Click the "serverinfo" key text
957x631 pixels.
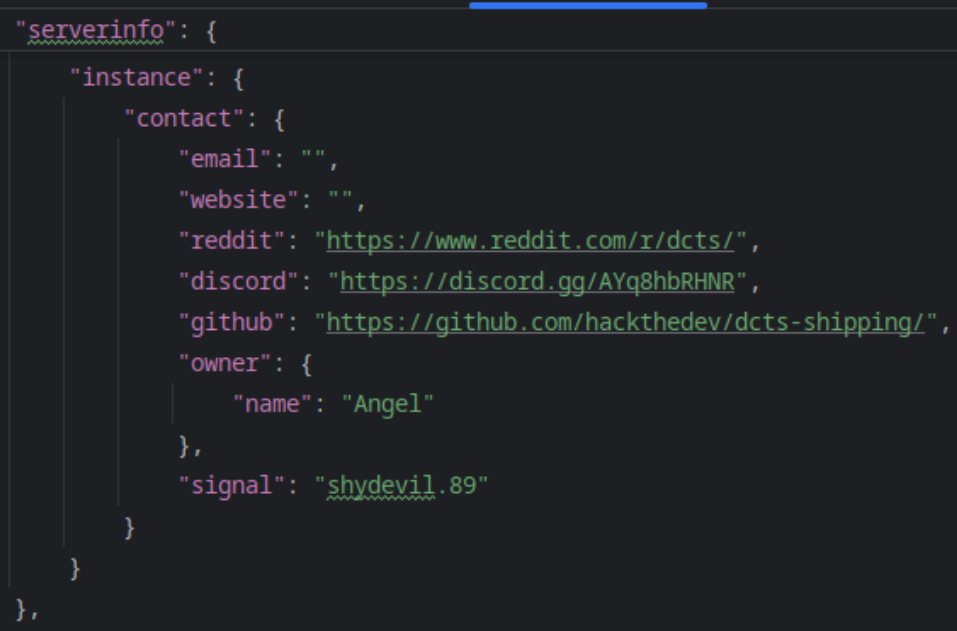point(96,31)
